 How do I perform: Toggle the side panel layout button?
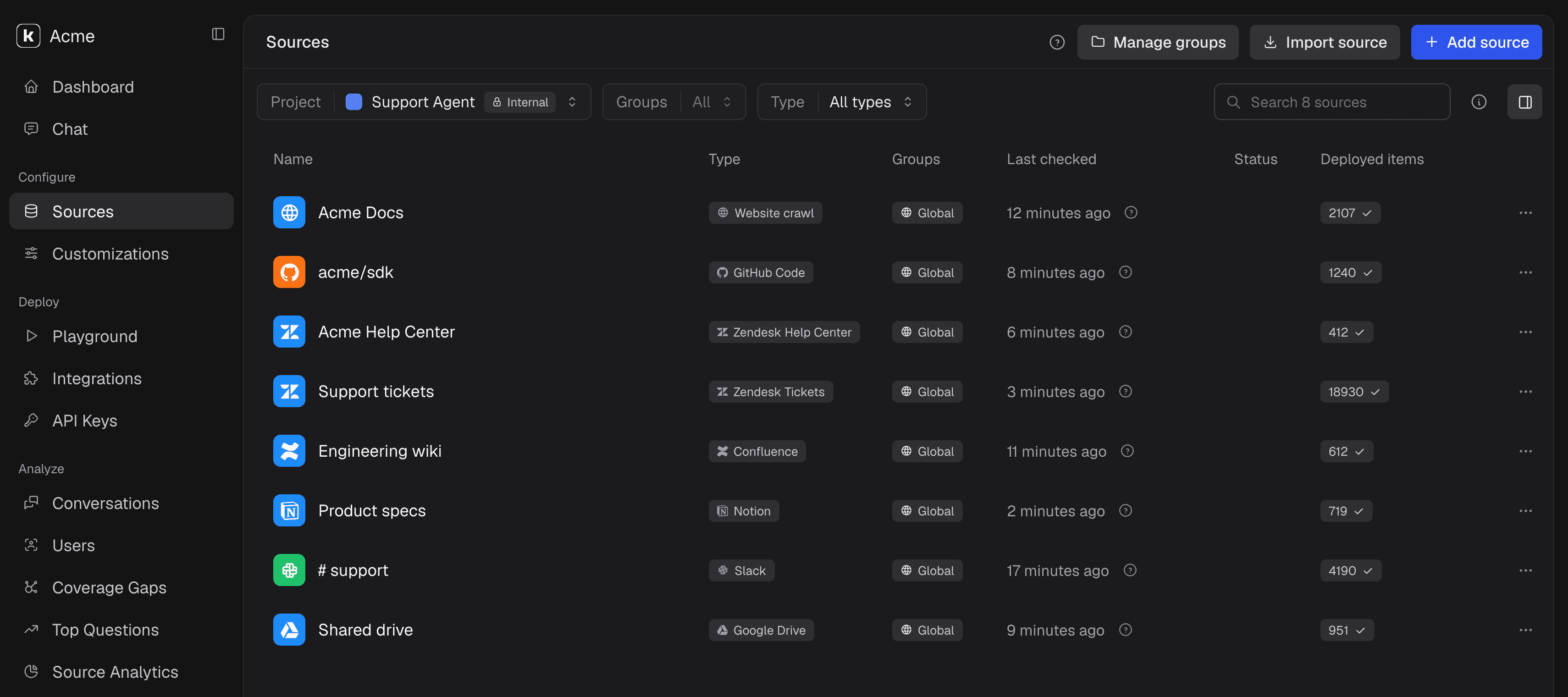(x=1525, y=102)
